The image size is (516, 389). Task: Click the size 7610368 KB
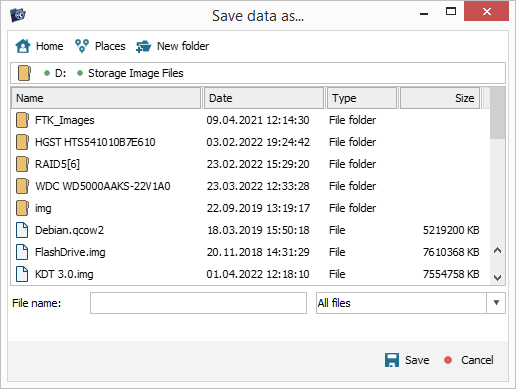[x=451, y=252]
